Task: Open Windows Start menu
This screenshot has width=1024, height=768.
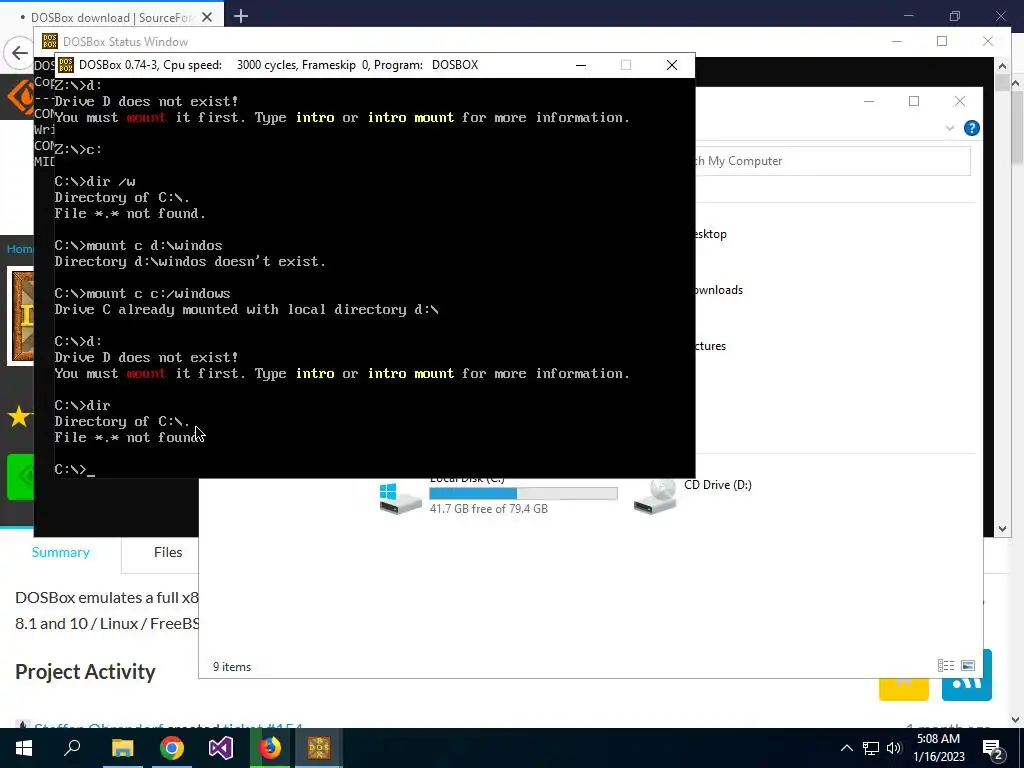Action: pos(24,748)
